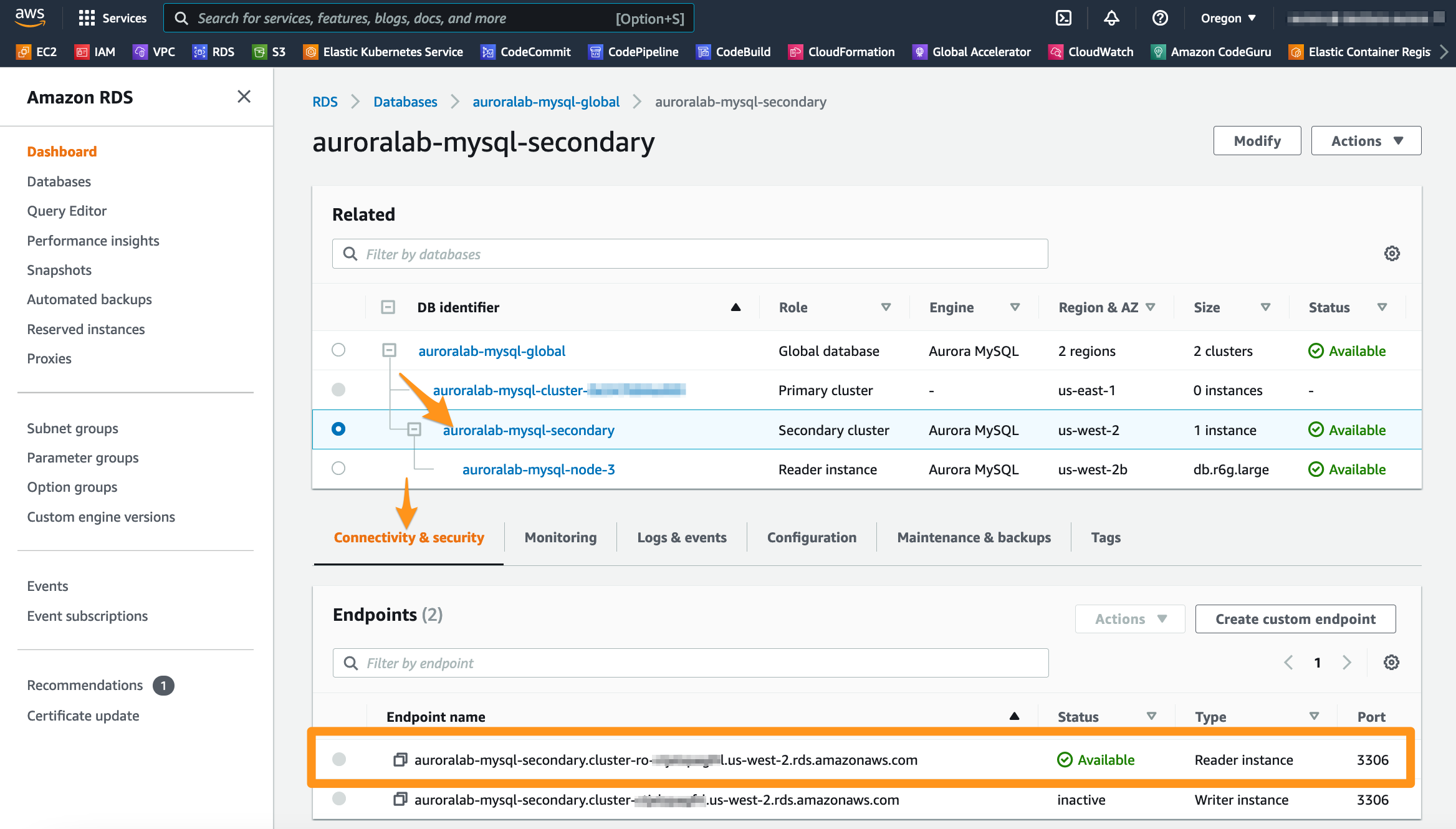This screenshot has width=1456, height=829.
Task: Select the writer instance endpoint radio button
Action: pyautogui.click(x=339, y=798)
